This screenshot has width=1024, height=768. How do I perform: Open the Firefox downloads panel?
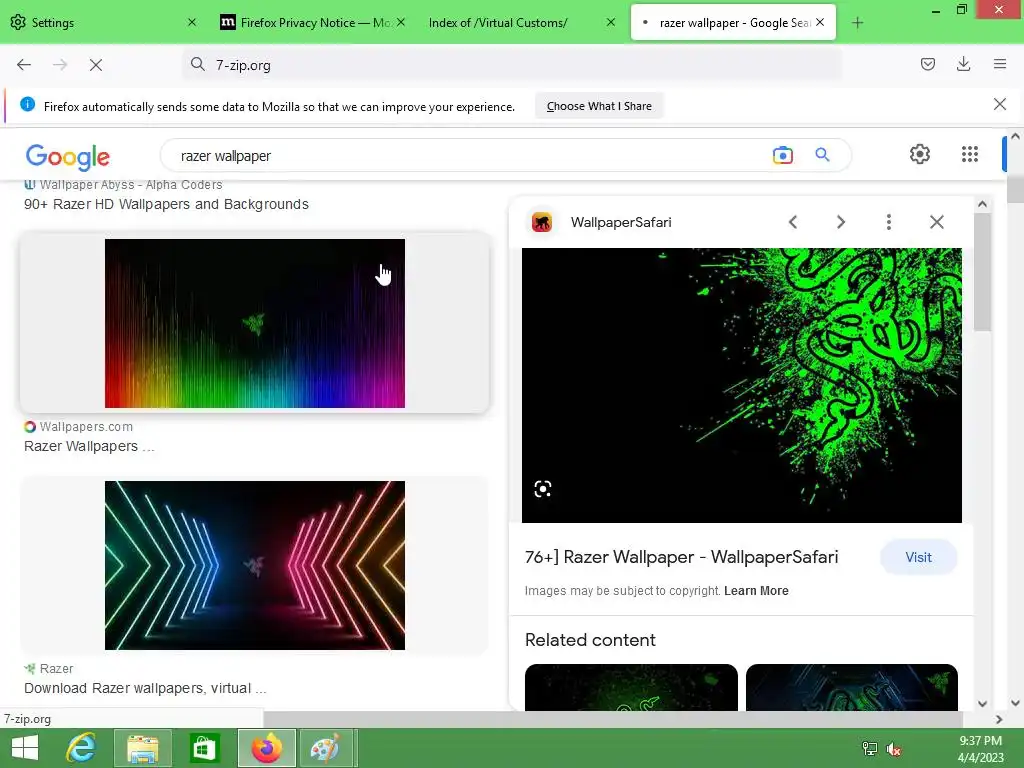(x=963, y=64)
